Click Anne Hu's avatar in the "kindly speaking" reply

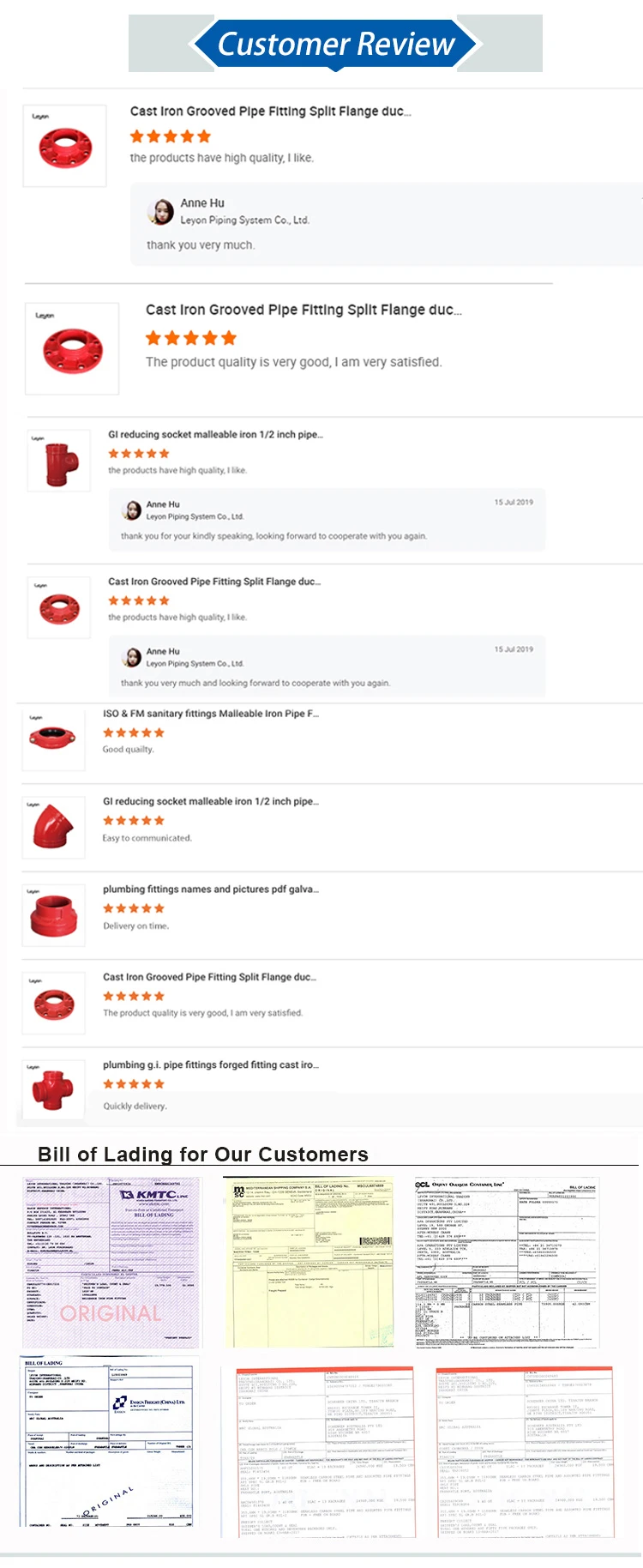point(133,510)
